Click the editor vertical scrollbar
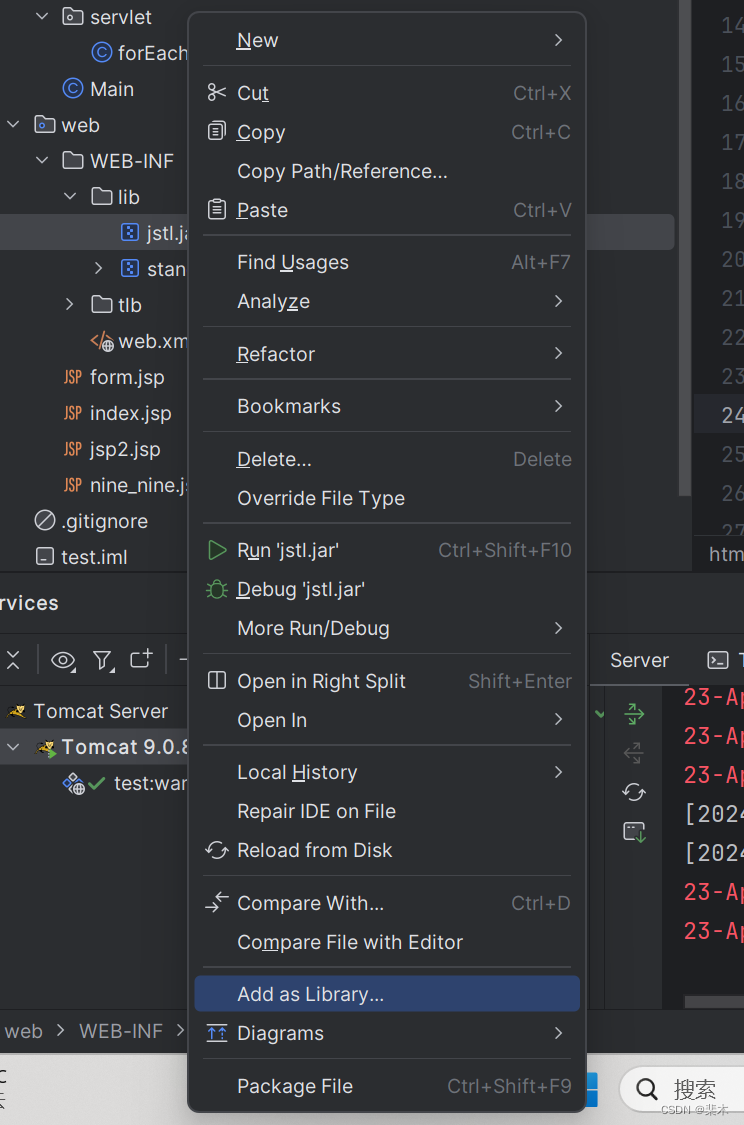The image size is (744, 1125). click(x=685, y=248)
